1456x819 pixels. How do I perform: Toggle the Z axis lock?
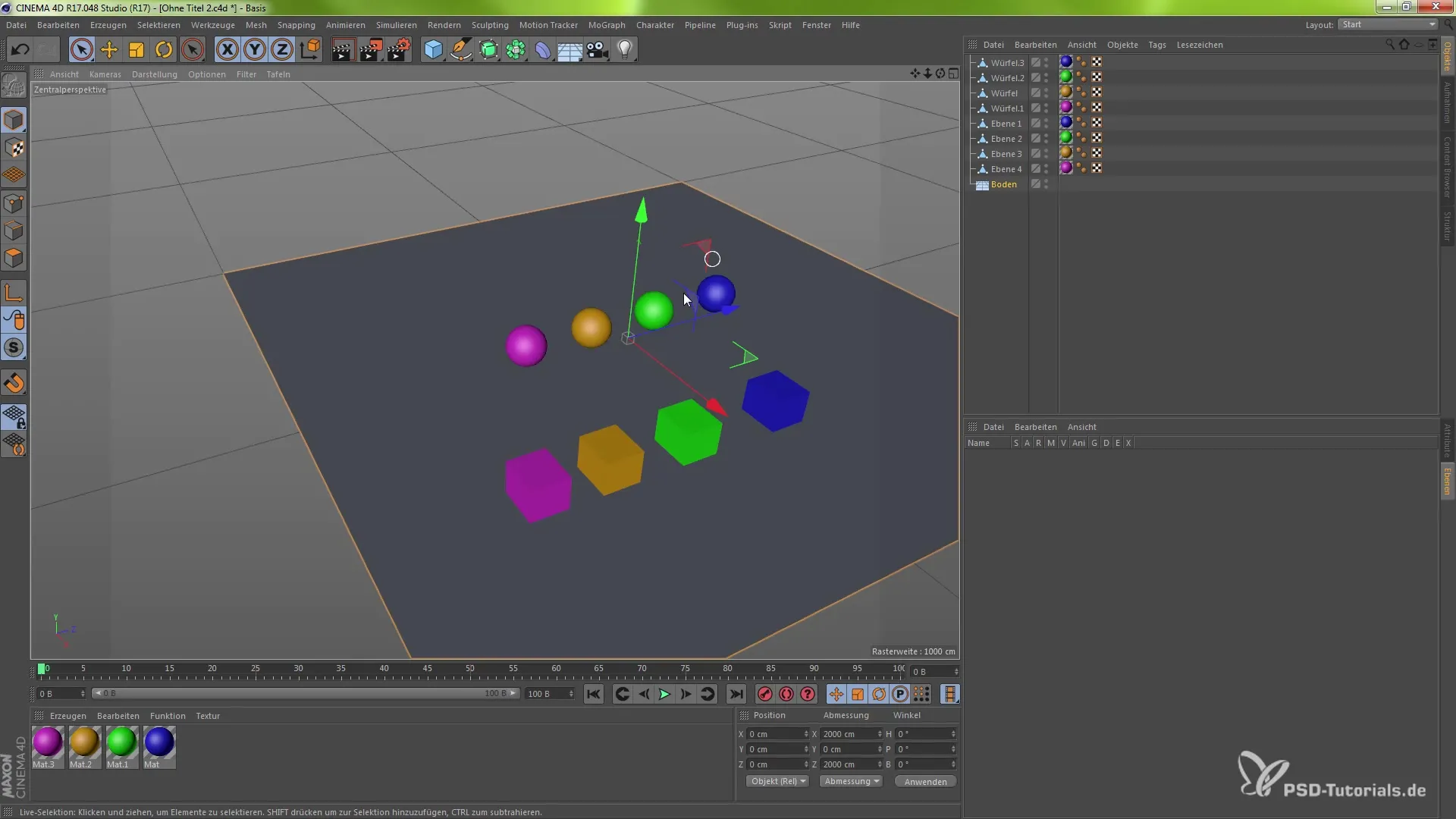point(282,50)
